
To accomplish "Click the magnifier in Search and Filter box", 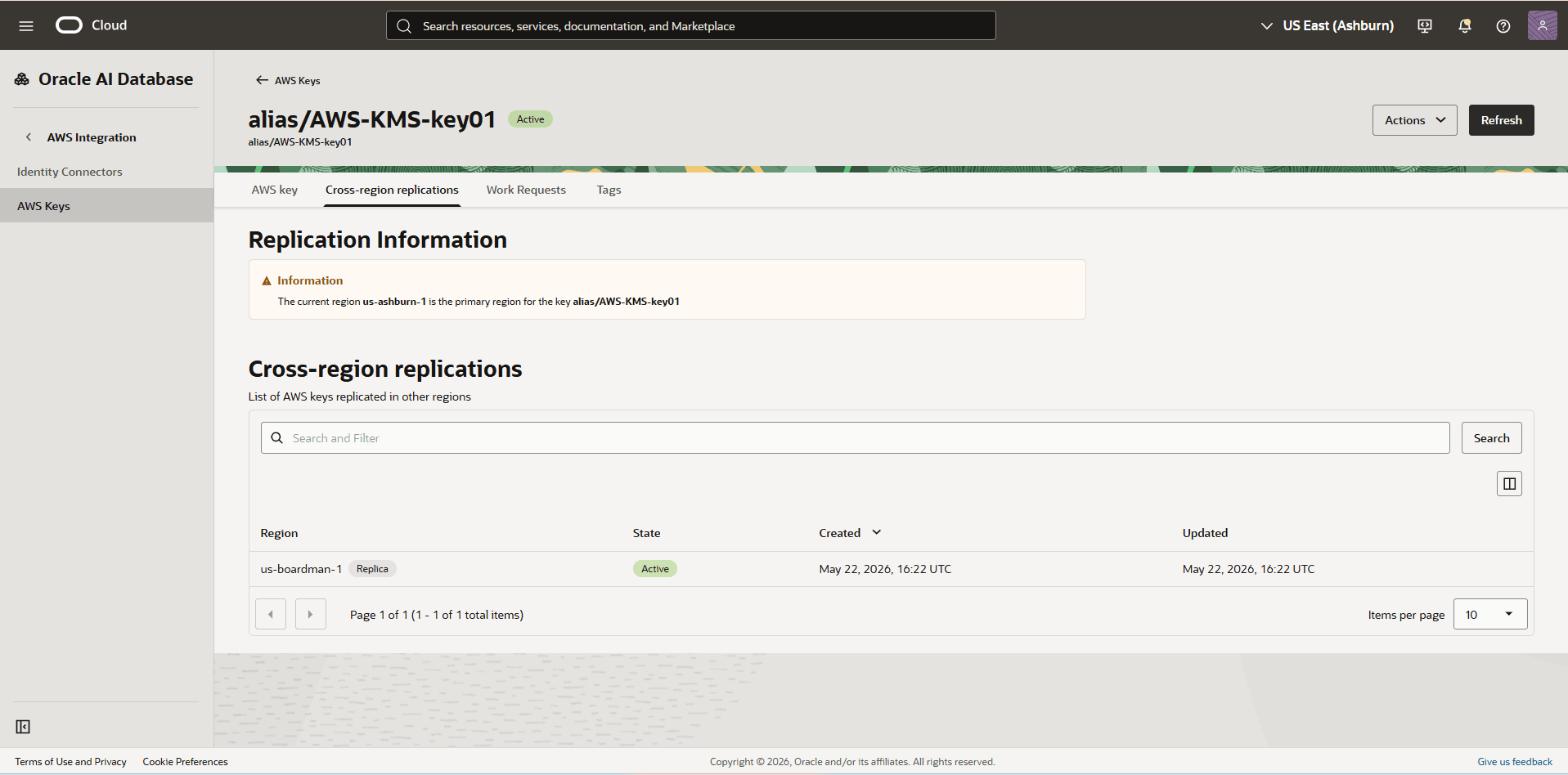I will click(277, 438).
